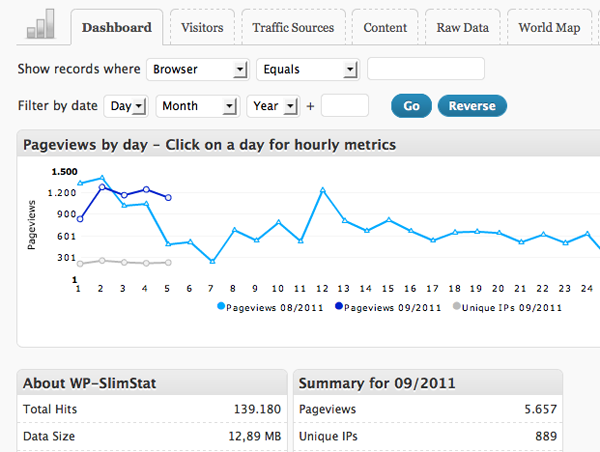Go to the Raw Data tab

click(462, 28)
